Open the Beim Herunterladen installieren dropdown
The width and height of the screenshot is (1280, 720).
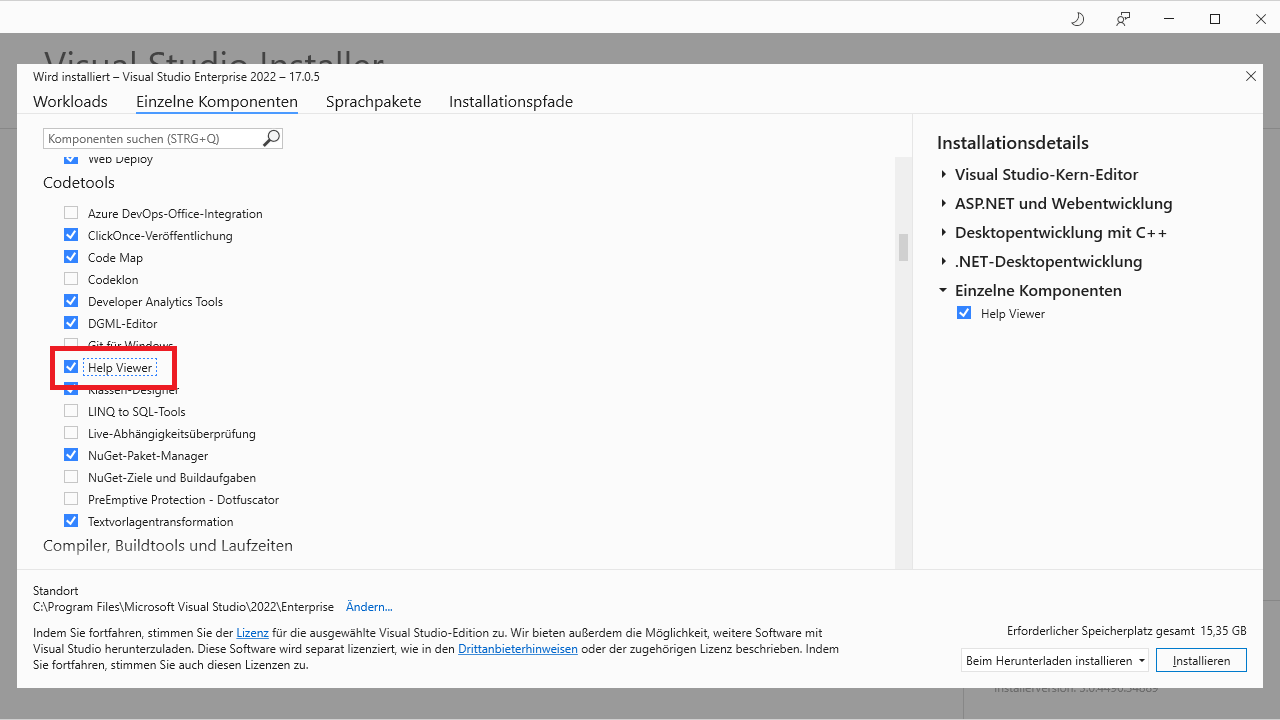[x=1141, y=660]
